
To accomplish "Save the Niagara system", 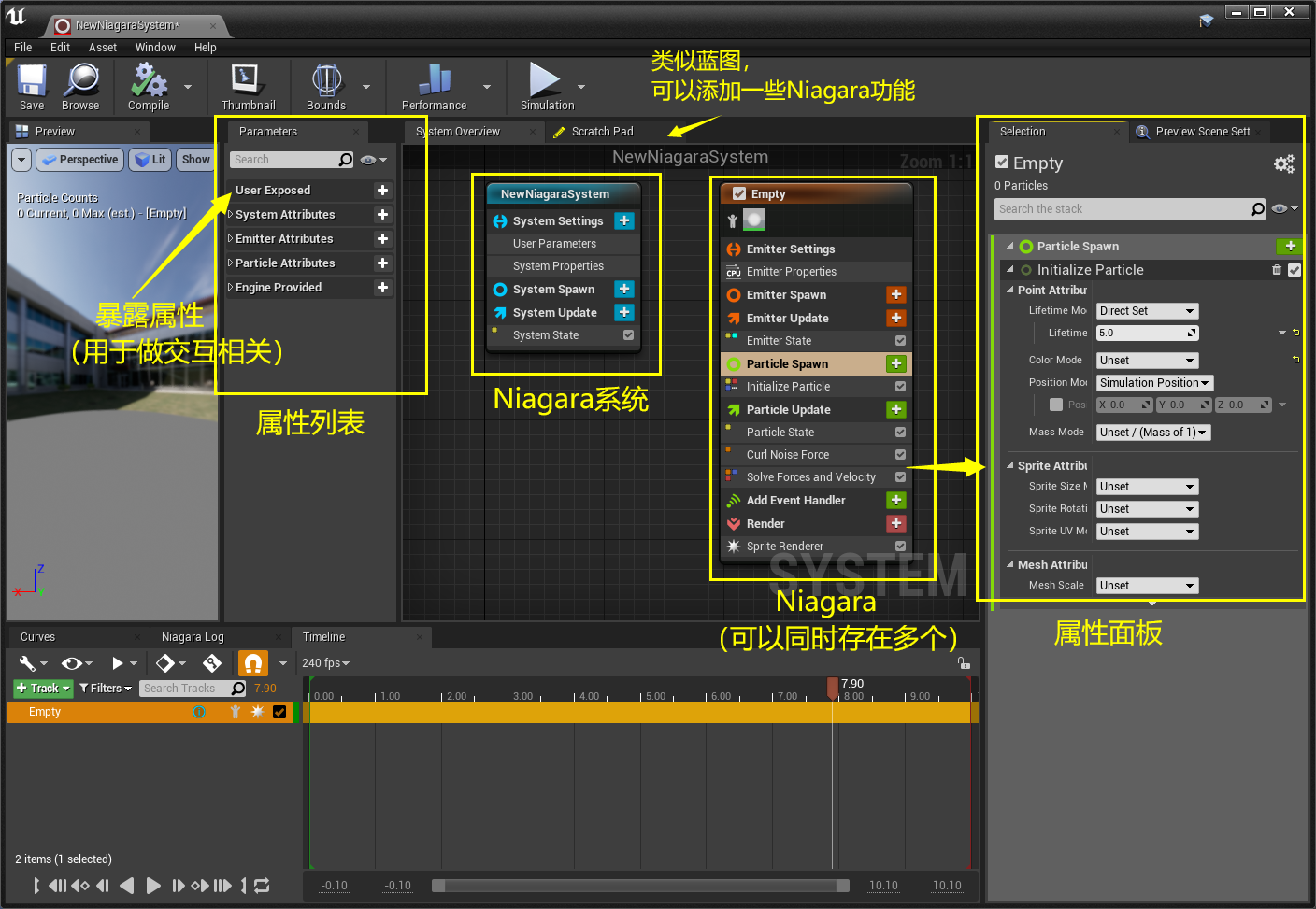I will [32, 87].
